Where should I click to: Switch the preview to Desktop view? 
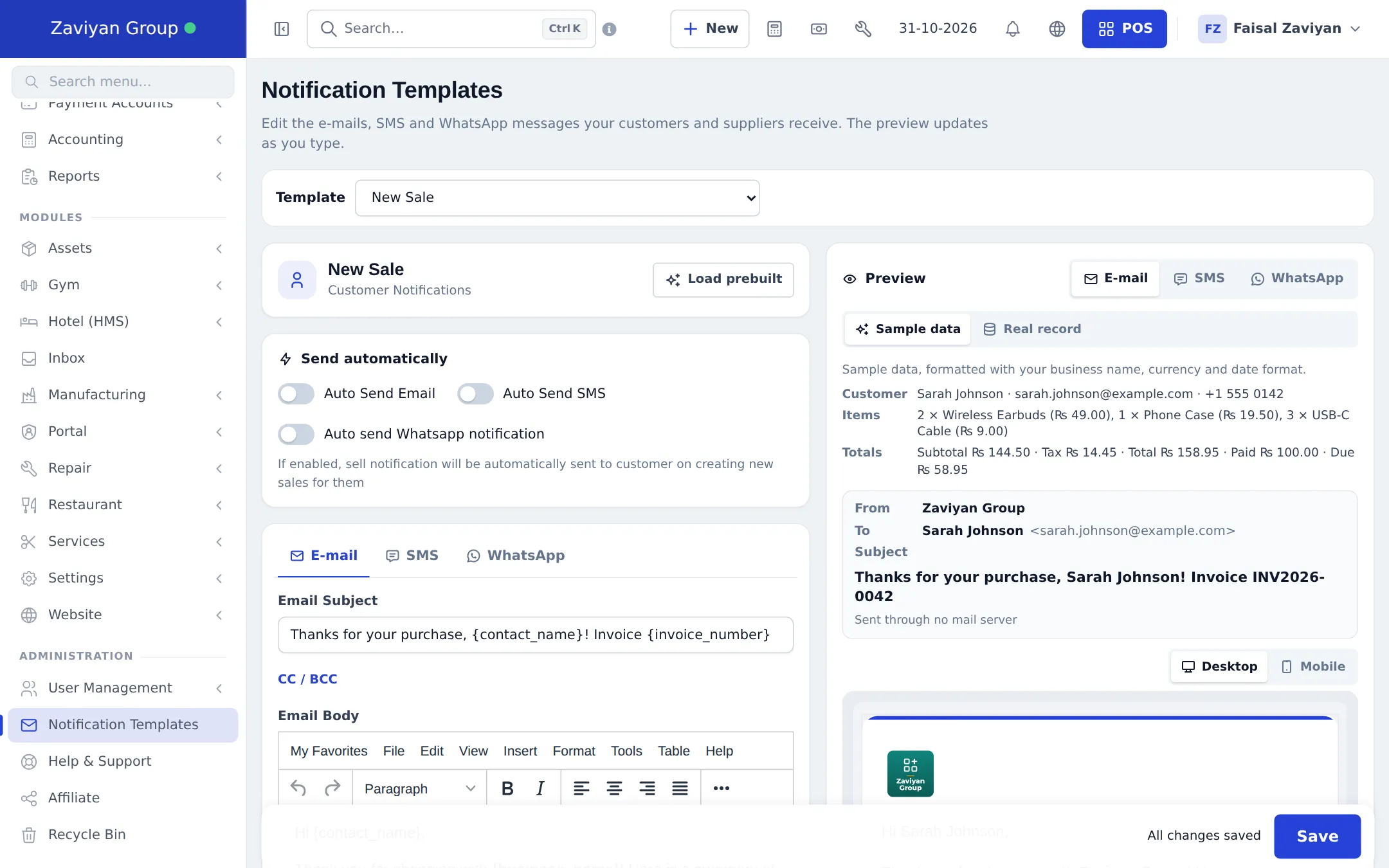(x=1219, y=667)
